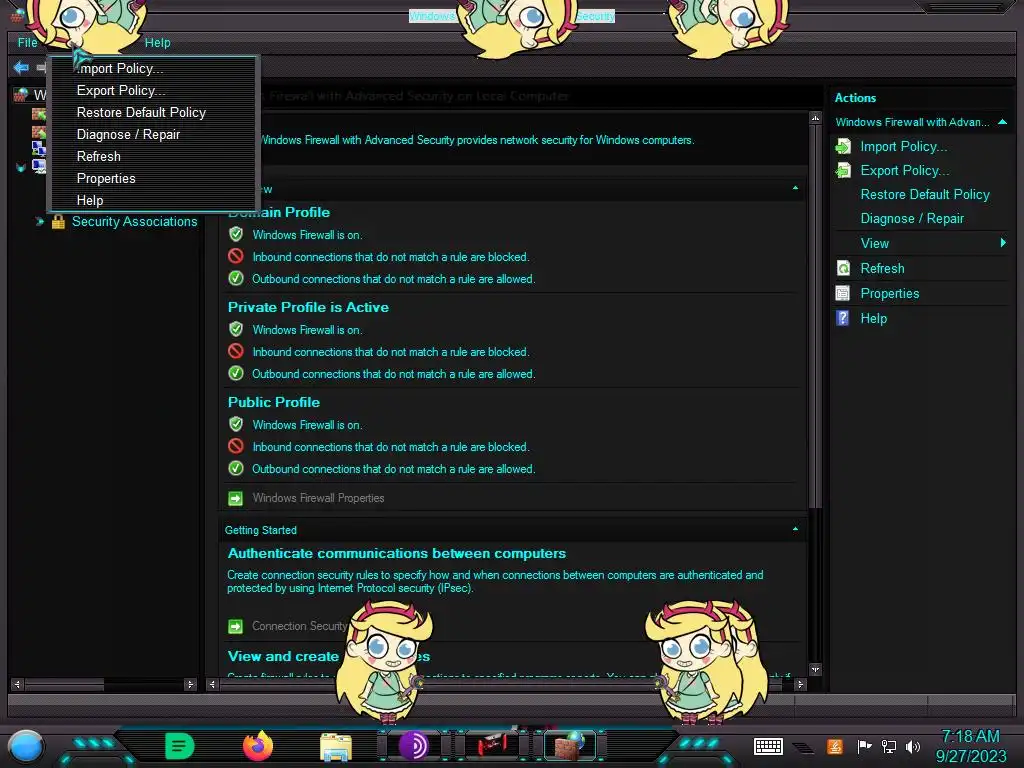1024x768 pixels.
Task: Select the Outbound Rules firewall icon in the tree
Action: pyautogui.click(x=39, y=133)
